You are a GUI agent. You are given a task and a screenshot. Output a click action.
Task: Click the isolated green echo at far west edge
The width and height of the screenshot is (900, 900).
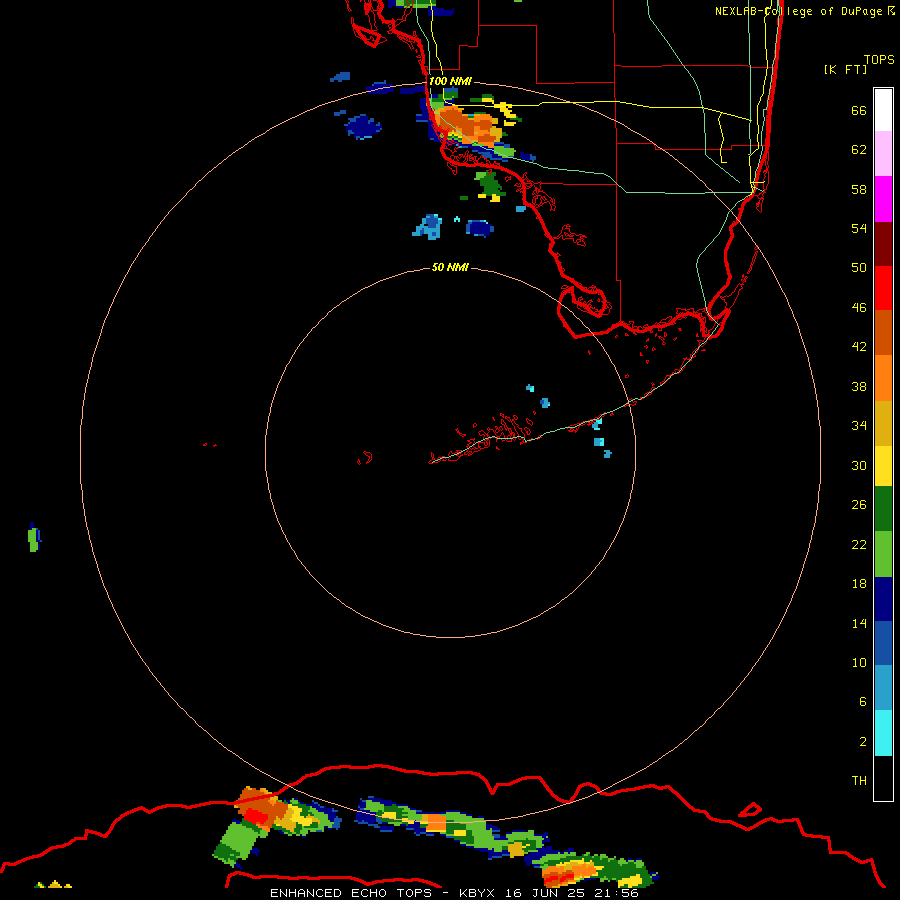click(x=34, y=538)
